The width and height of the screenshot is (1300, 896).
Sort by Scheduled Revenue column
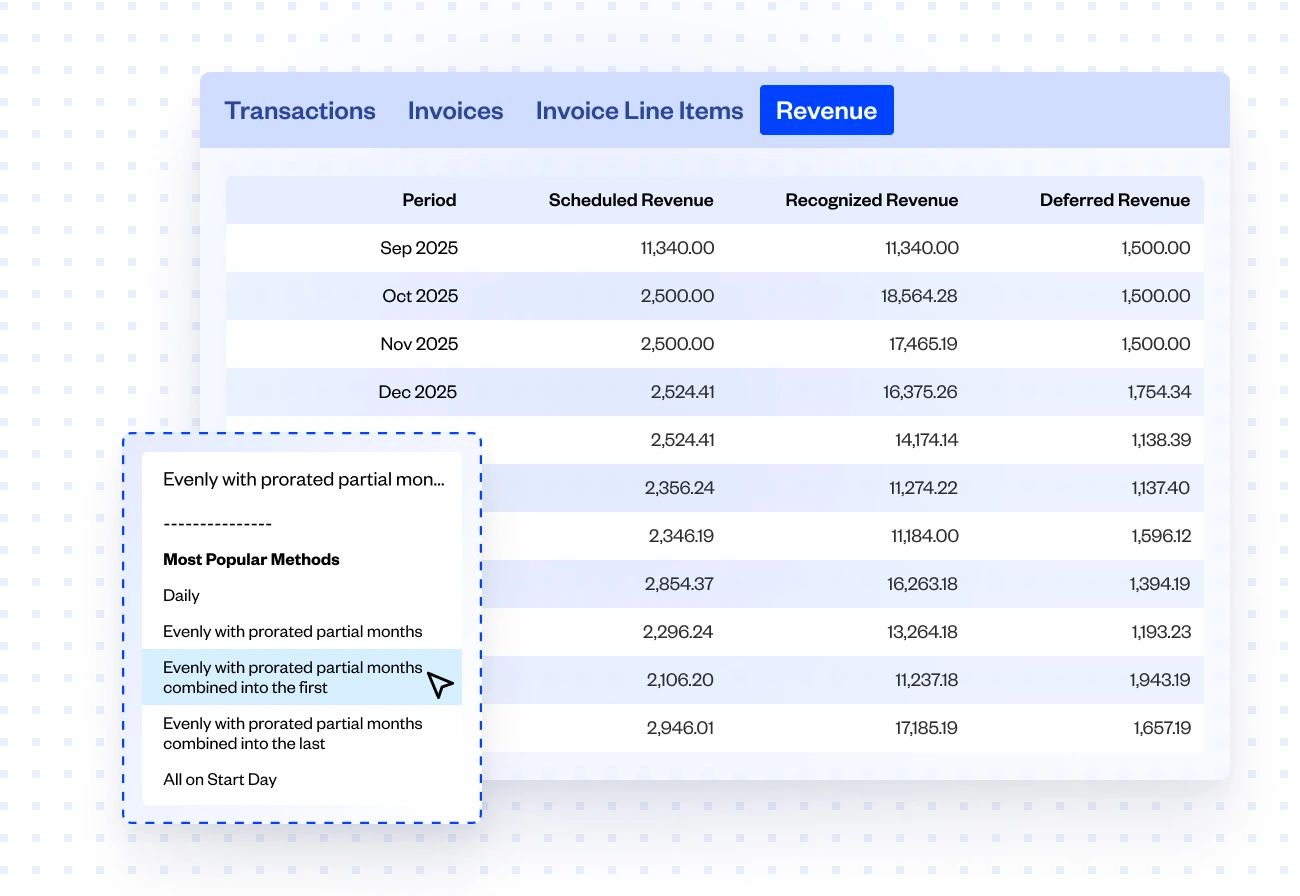[630, 200]
